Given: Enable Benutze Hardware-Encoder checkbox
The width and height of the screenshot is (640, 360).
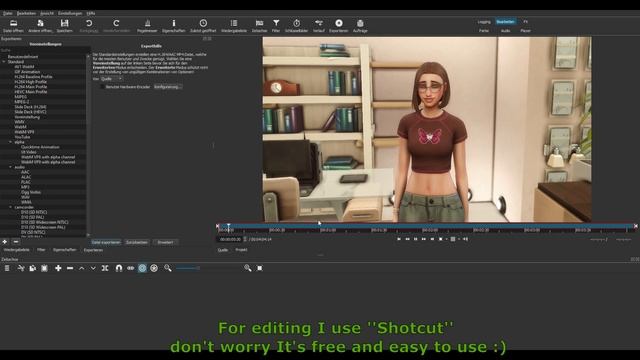Looking at the screenshot, I should [102, 87].
